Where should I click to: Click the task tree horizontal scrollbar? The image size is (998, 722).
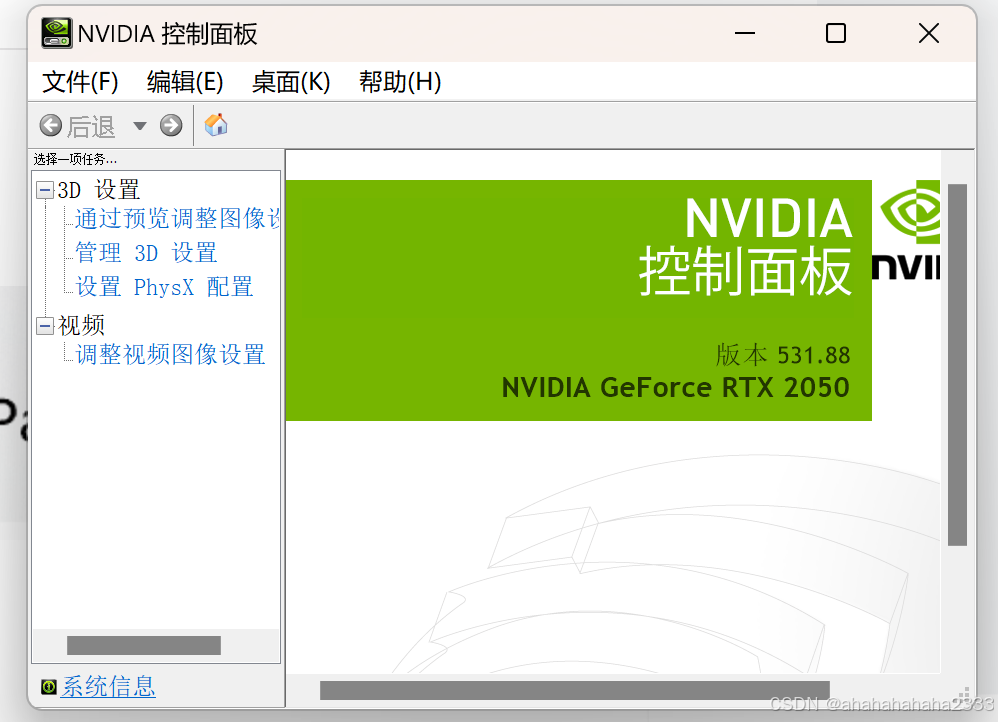pos(144,645)
